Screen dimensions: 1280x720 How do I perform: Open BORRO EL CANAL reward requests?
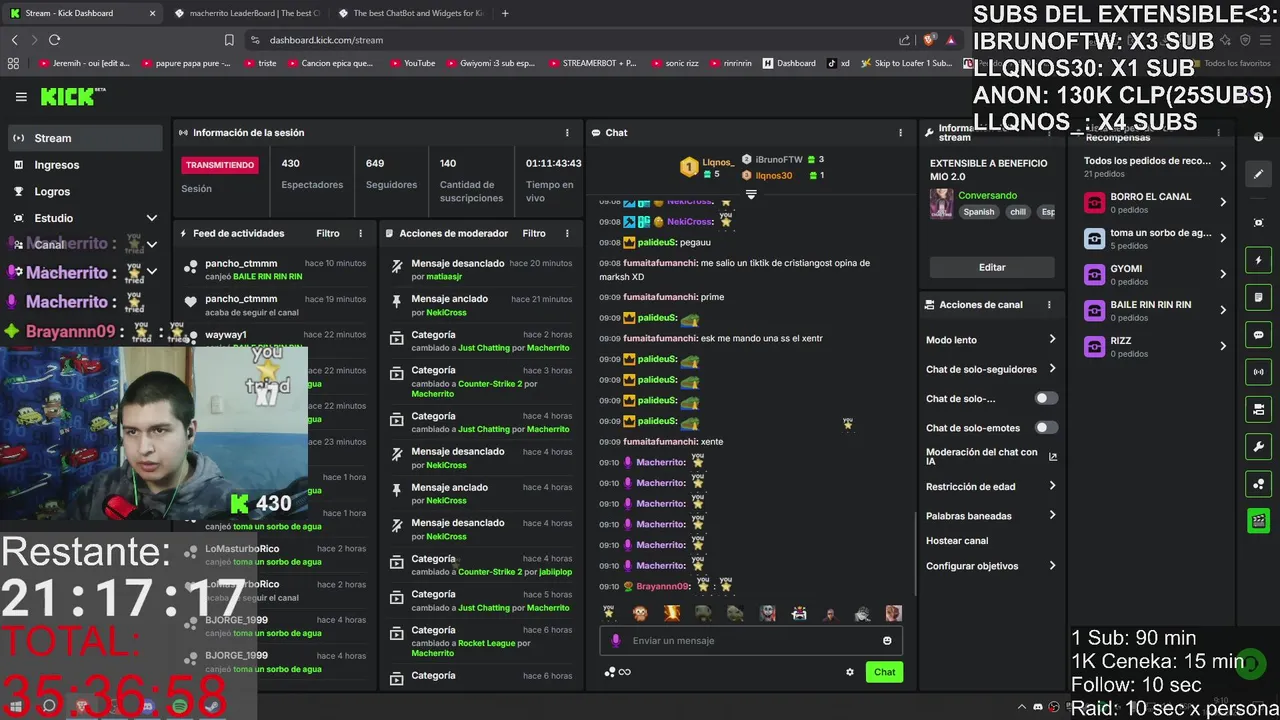point(1155,203)
